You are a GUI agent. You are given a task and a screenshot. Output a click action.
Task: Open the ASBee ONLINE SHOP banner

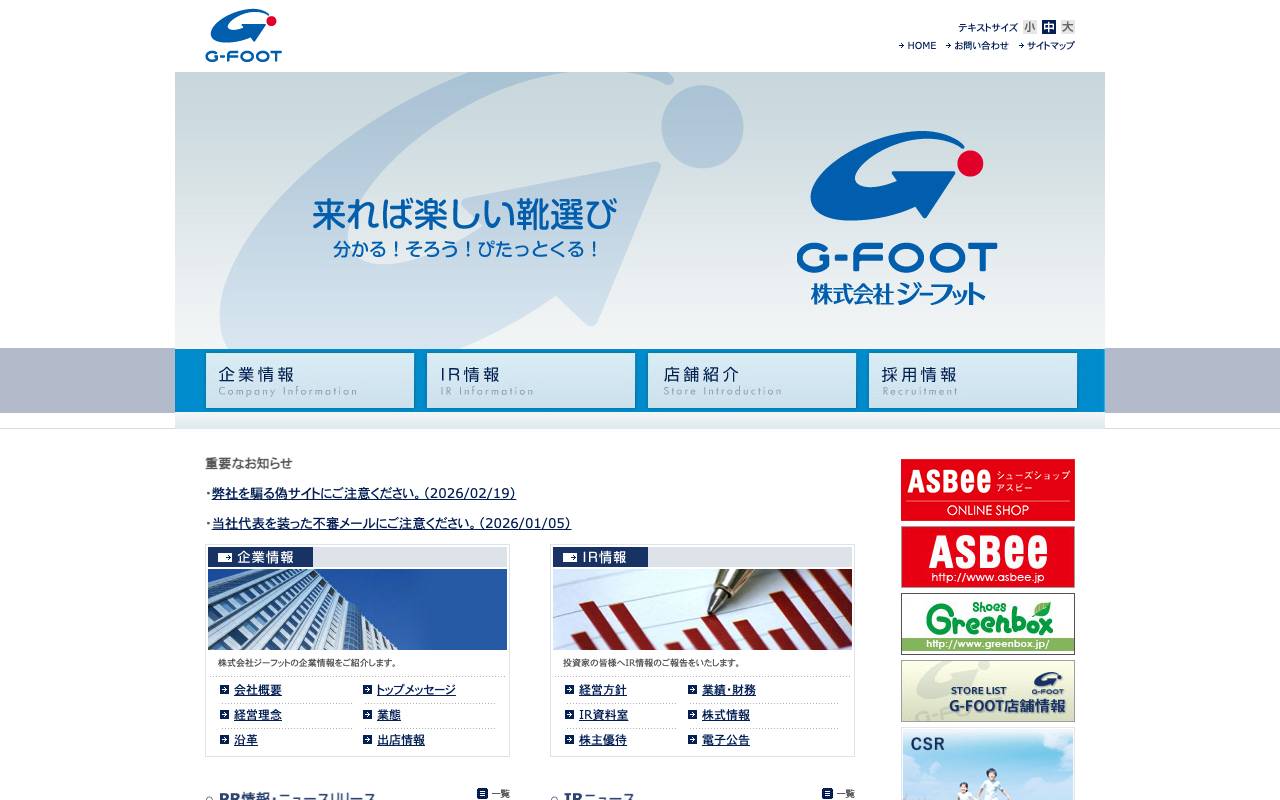tap(987, 490)
